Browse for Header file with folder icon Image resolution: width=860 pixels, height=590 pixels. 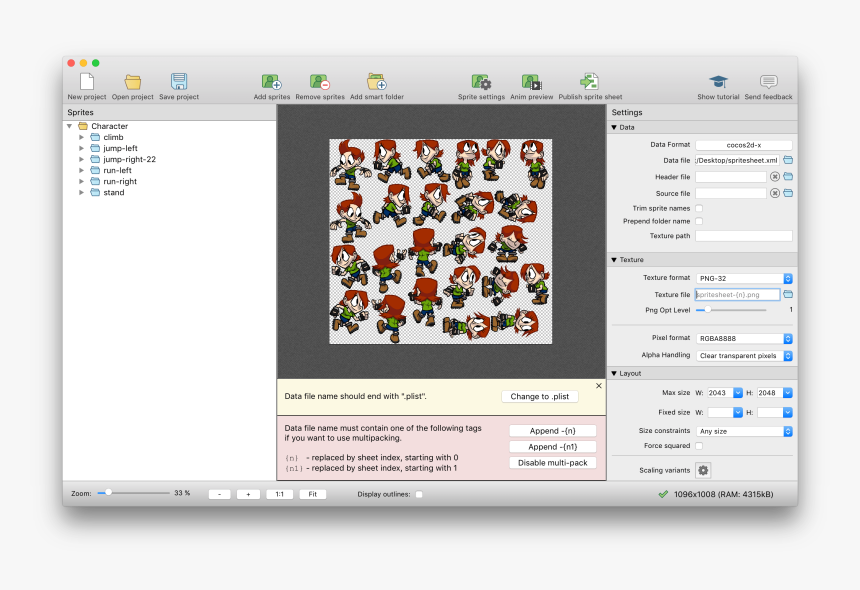coord(788,177)
